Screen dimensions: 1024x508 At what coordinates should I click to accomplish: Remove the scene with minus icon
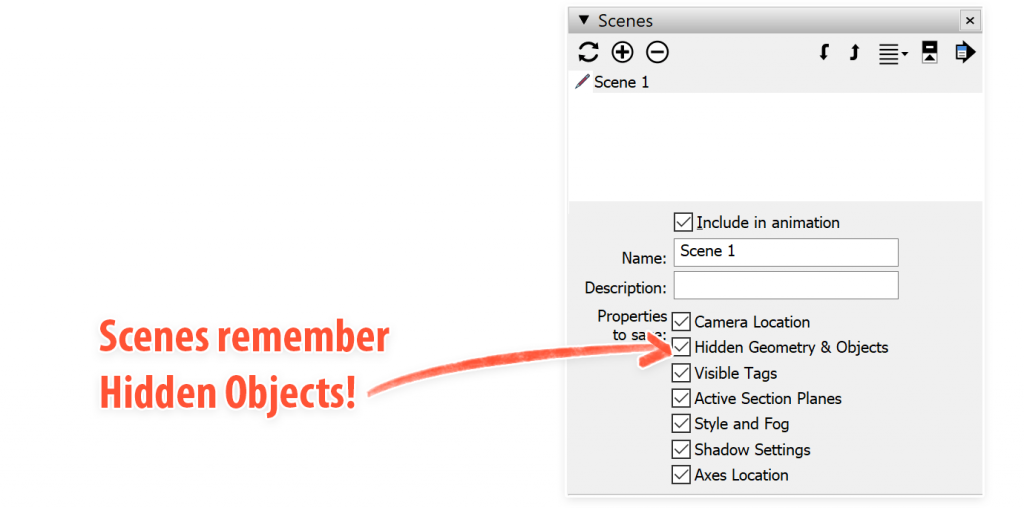657,53
